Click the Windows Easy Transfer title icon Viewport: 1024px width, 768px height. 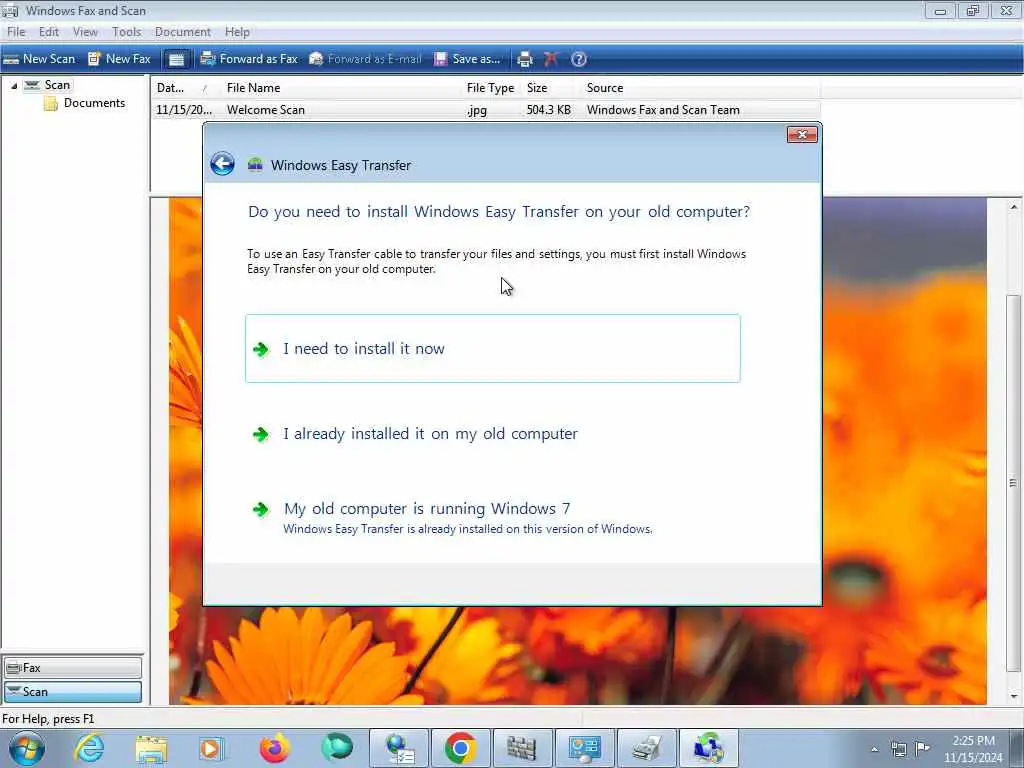tap(255, 165)
